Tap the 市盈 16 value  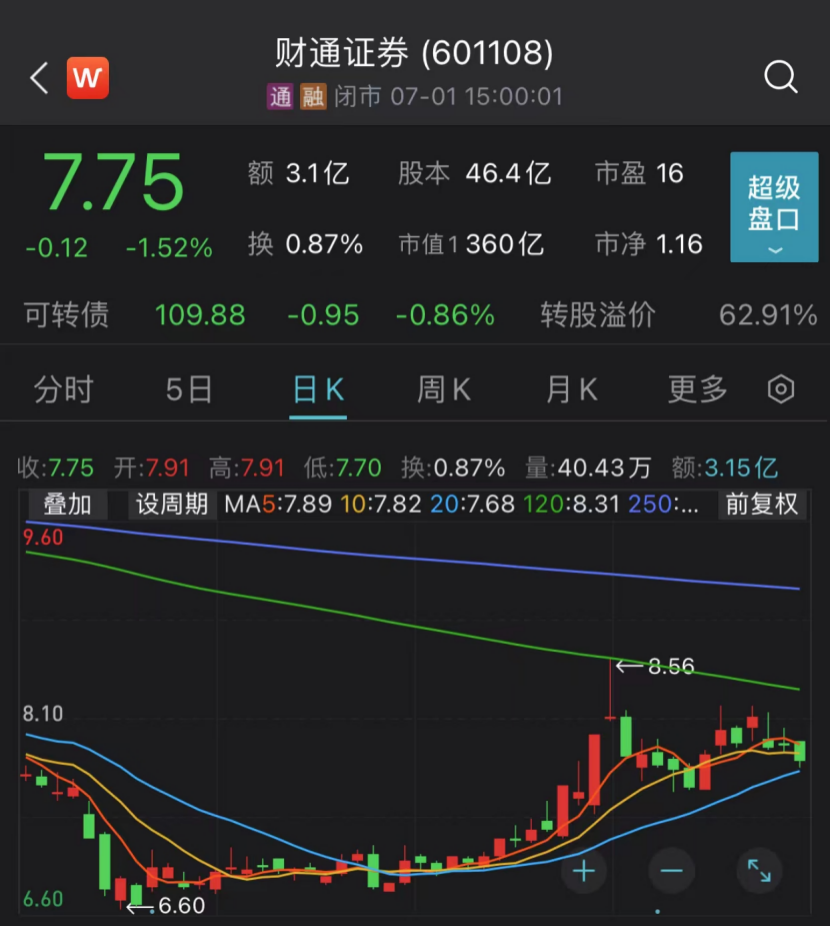(639, 174)
